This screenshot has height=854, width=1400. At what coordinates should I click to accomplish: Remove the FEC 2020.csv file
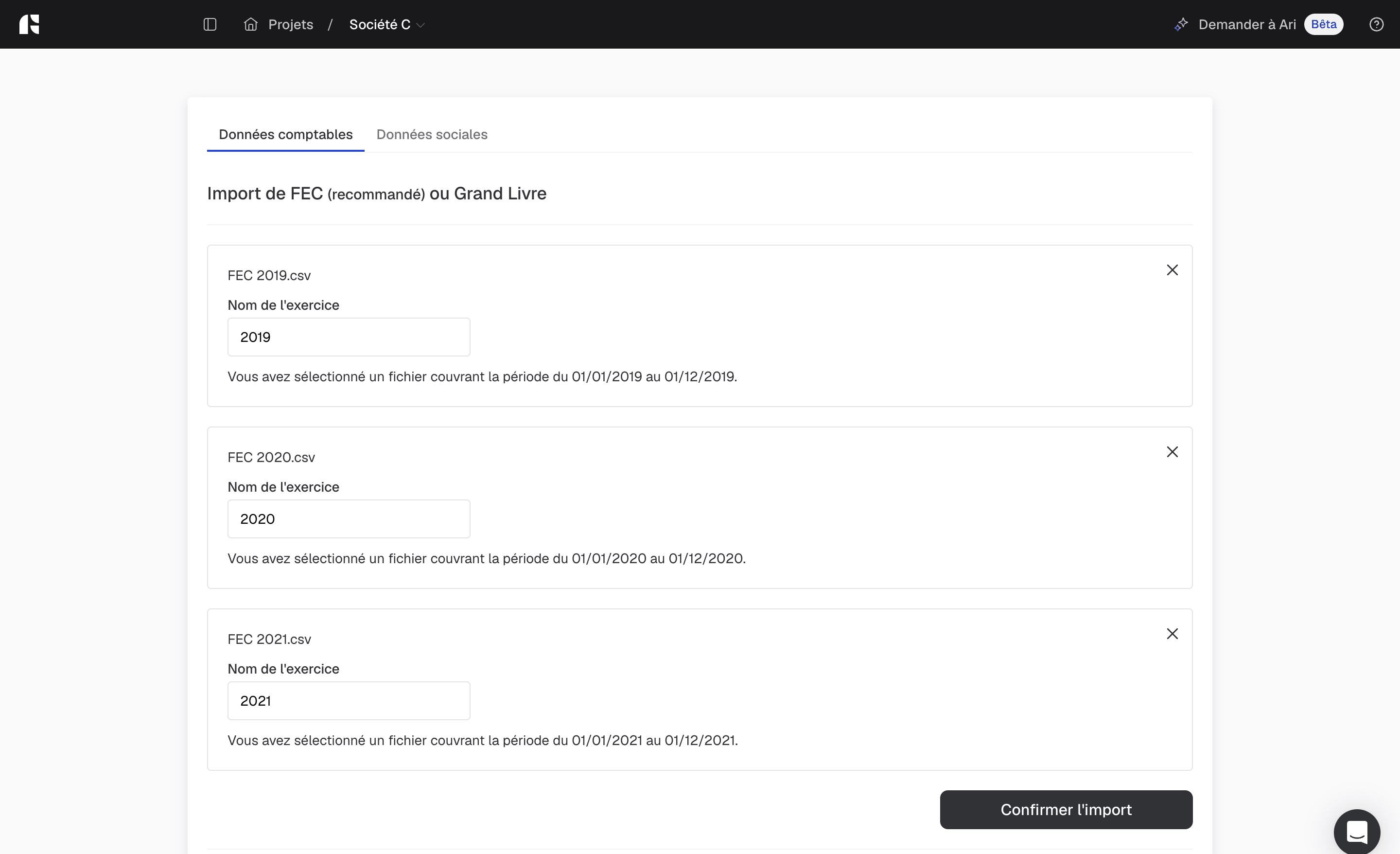point(1172,452)
